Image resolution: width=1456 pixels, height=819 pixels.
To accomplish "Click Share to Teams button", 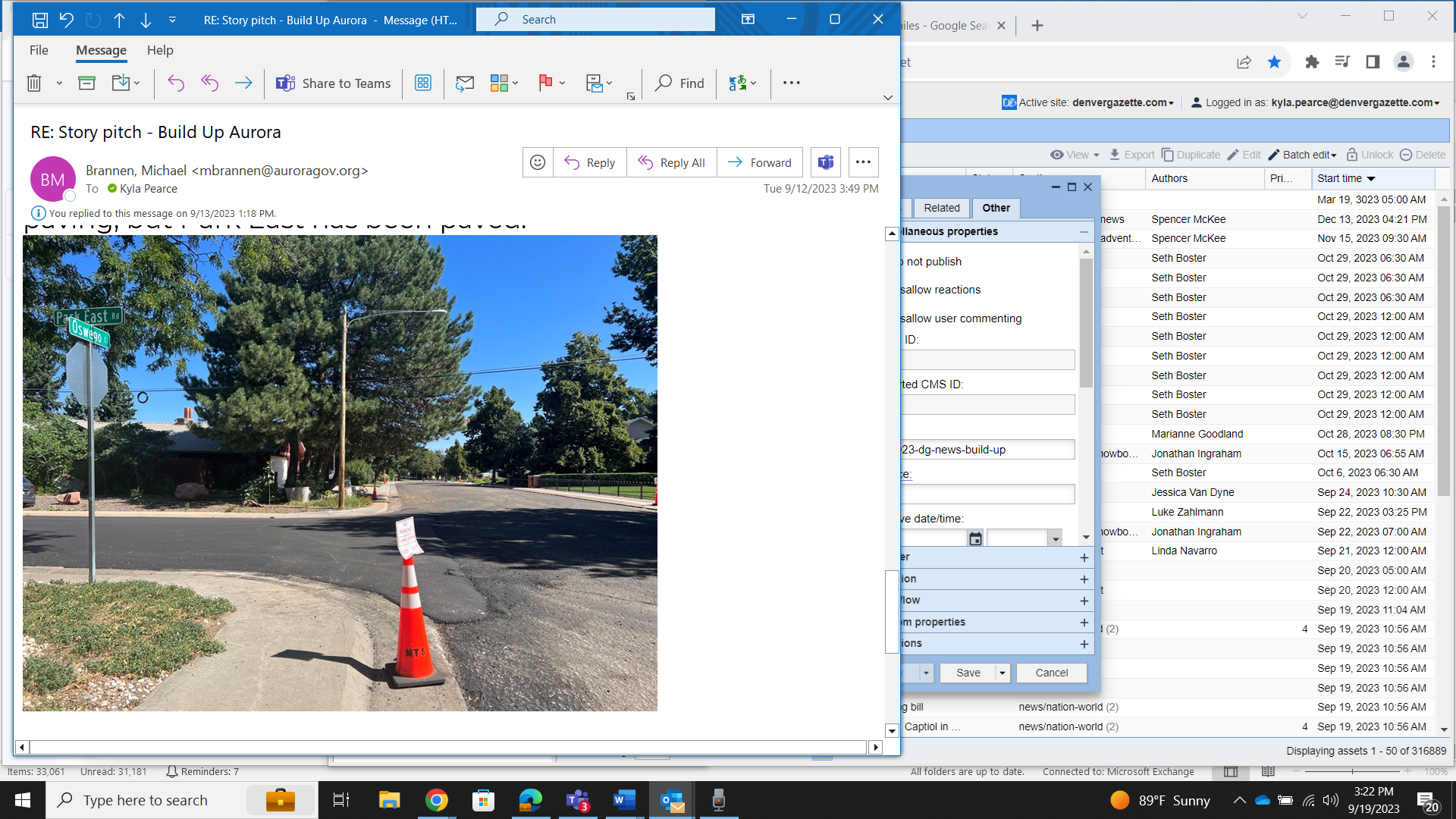I will 334,83.
